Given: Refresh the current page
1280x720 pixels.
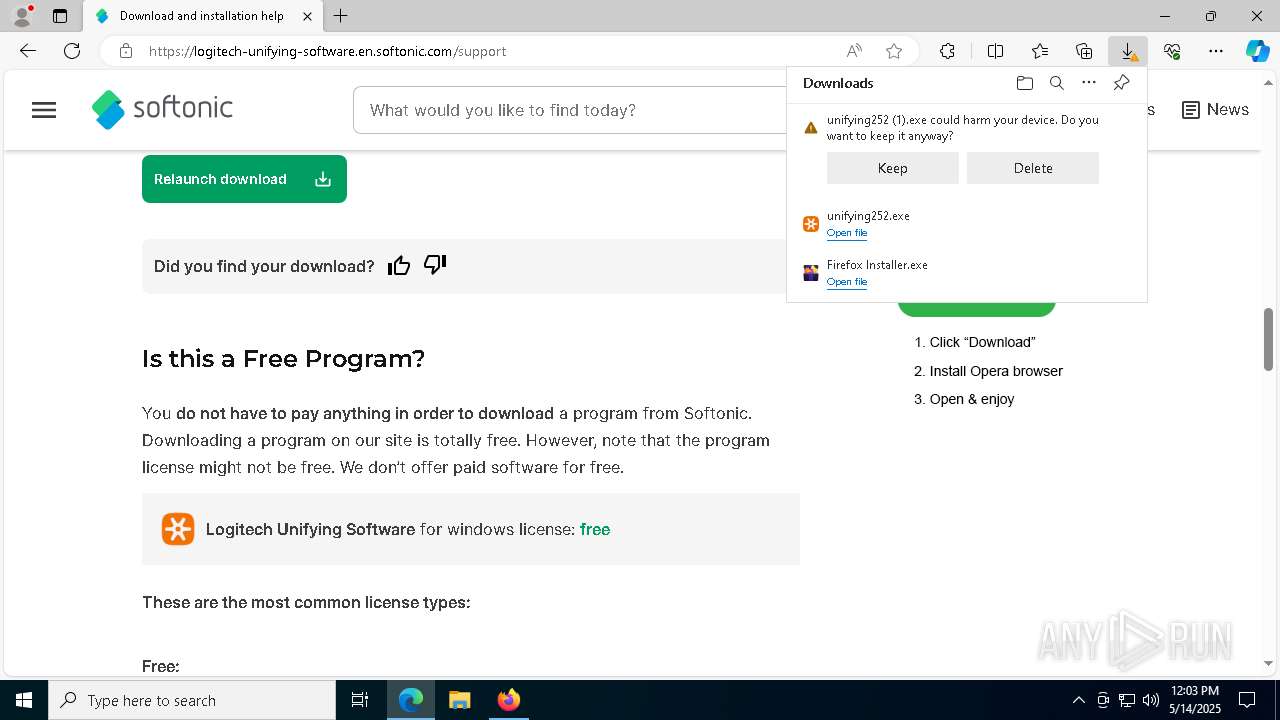Looking at the screenshot, I should tap(72, 51).
